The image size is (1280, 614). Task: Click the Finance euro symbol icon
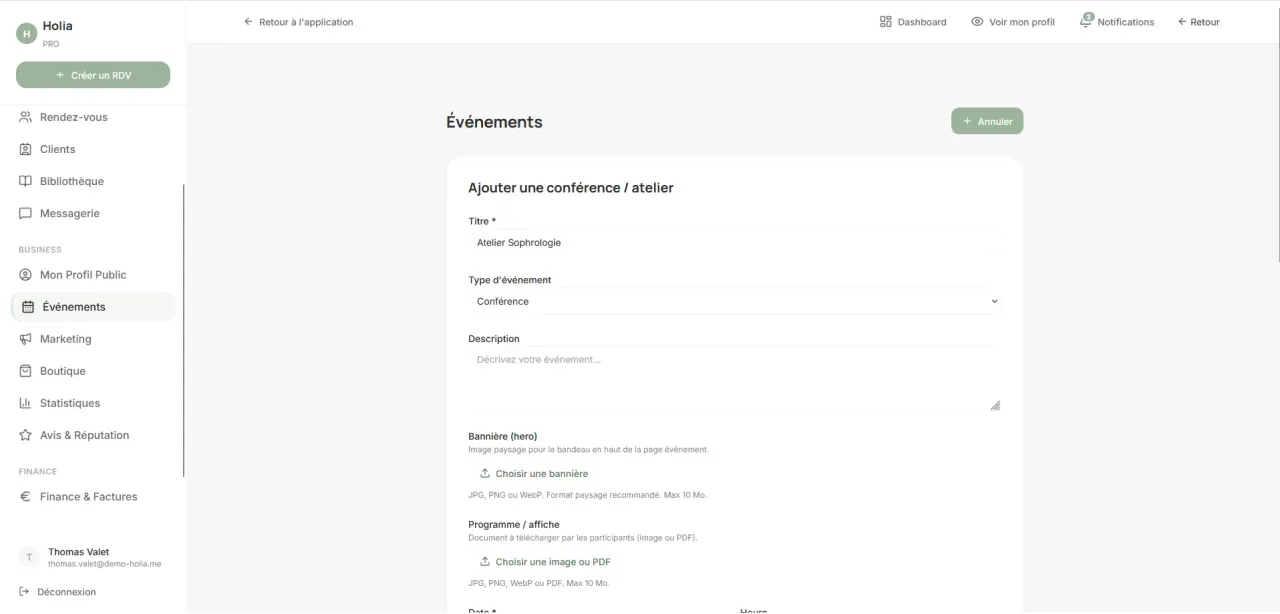[26, 497]
